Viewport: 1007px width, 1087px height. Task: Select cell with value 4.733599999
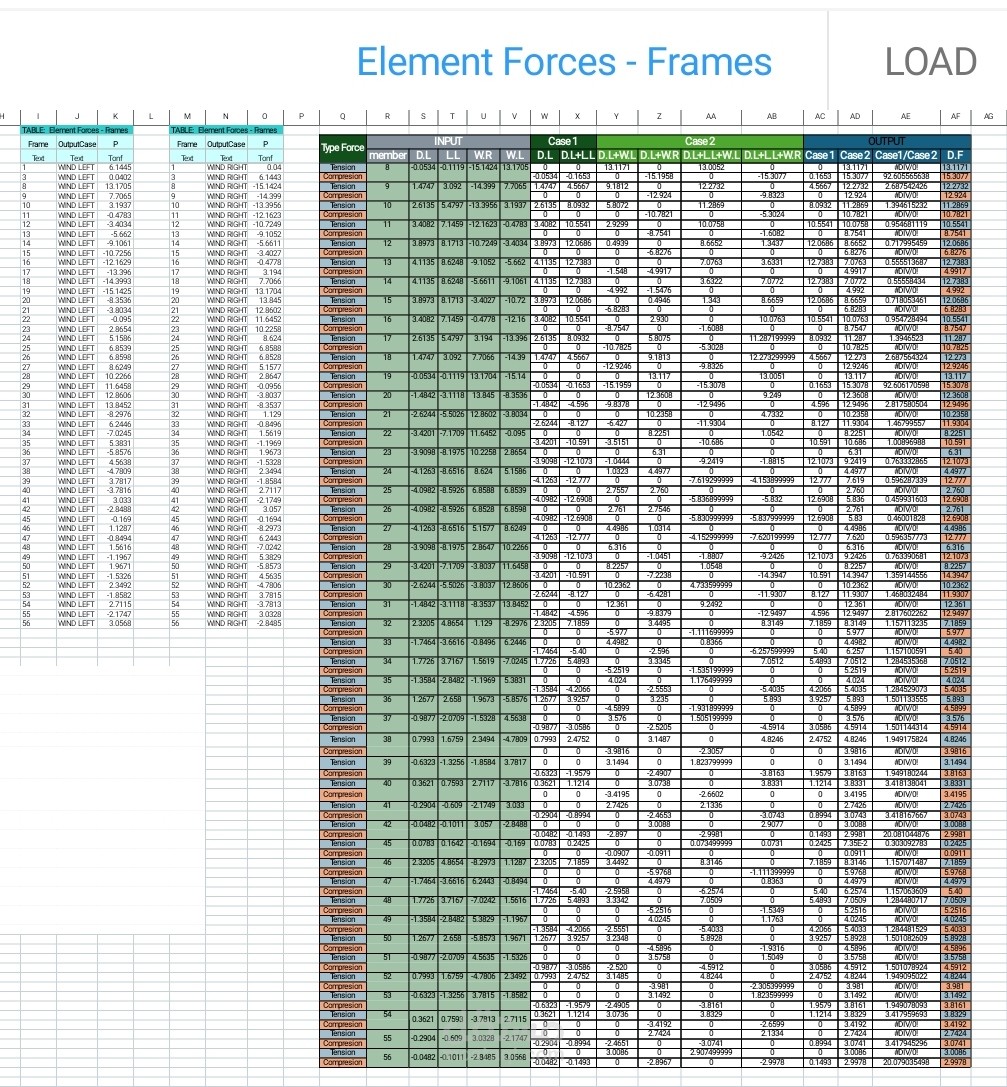pos(711,585)
